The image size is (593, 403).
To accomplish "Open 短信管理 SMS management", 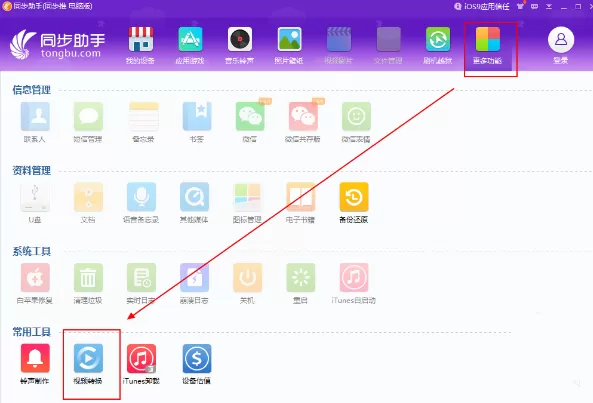I will (88, 122).
